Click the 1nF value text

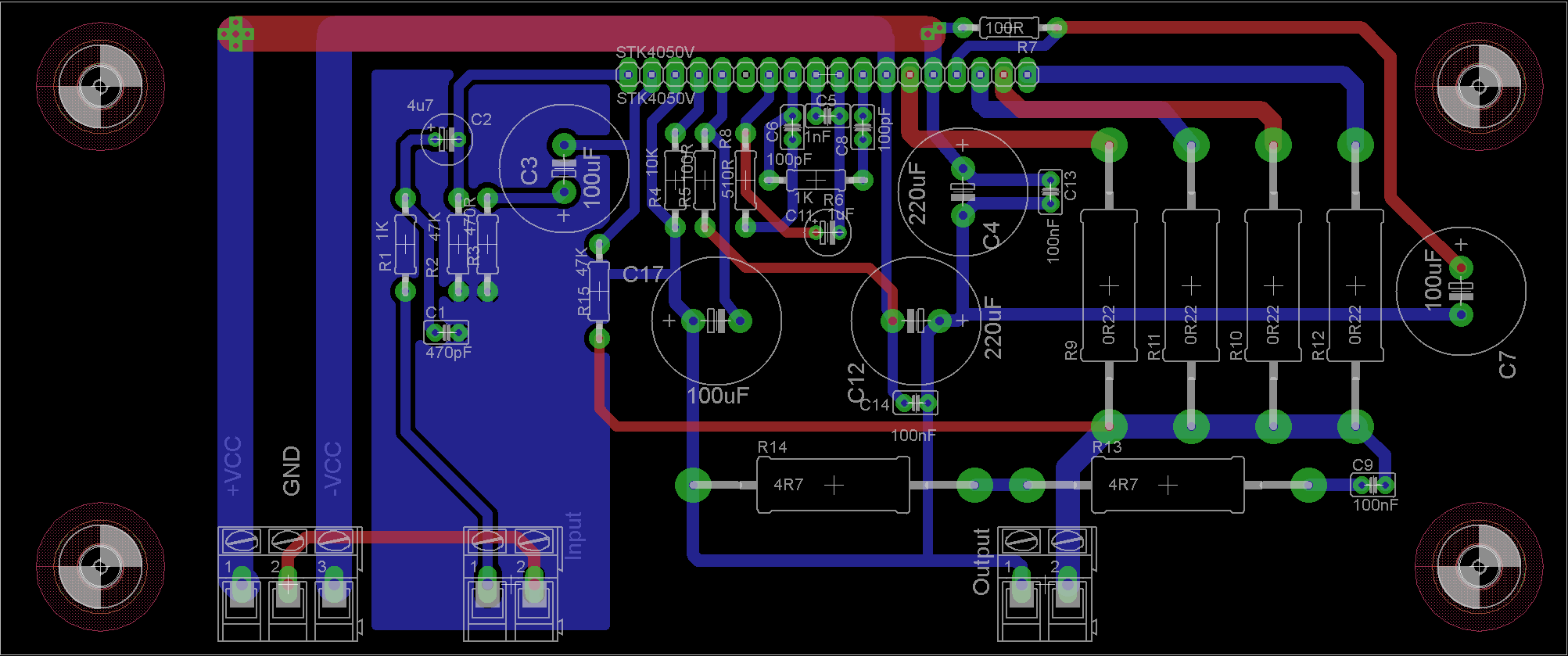[818, 137]
